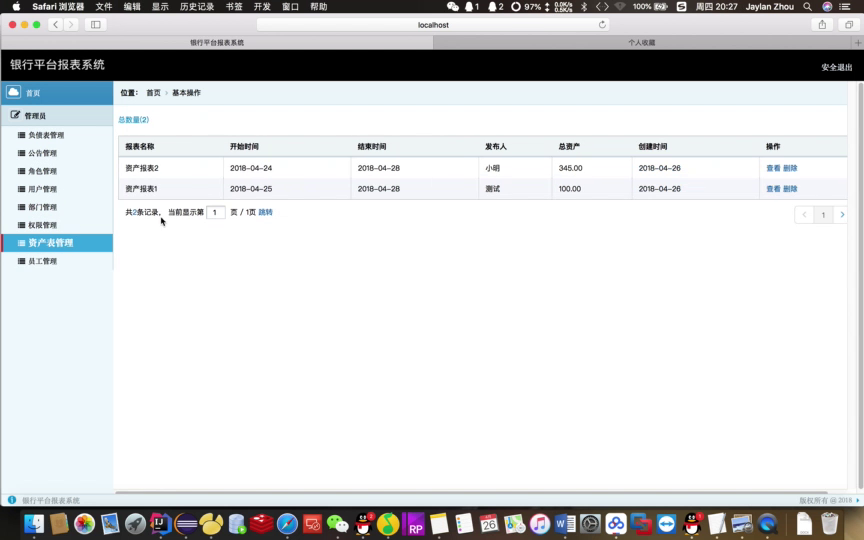Go to next page with right chevron
The width and height of the screenshot is (864, 540).
(x=841, y=215)
